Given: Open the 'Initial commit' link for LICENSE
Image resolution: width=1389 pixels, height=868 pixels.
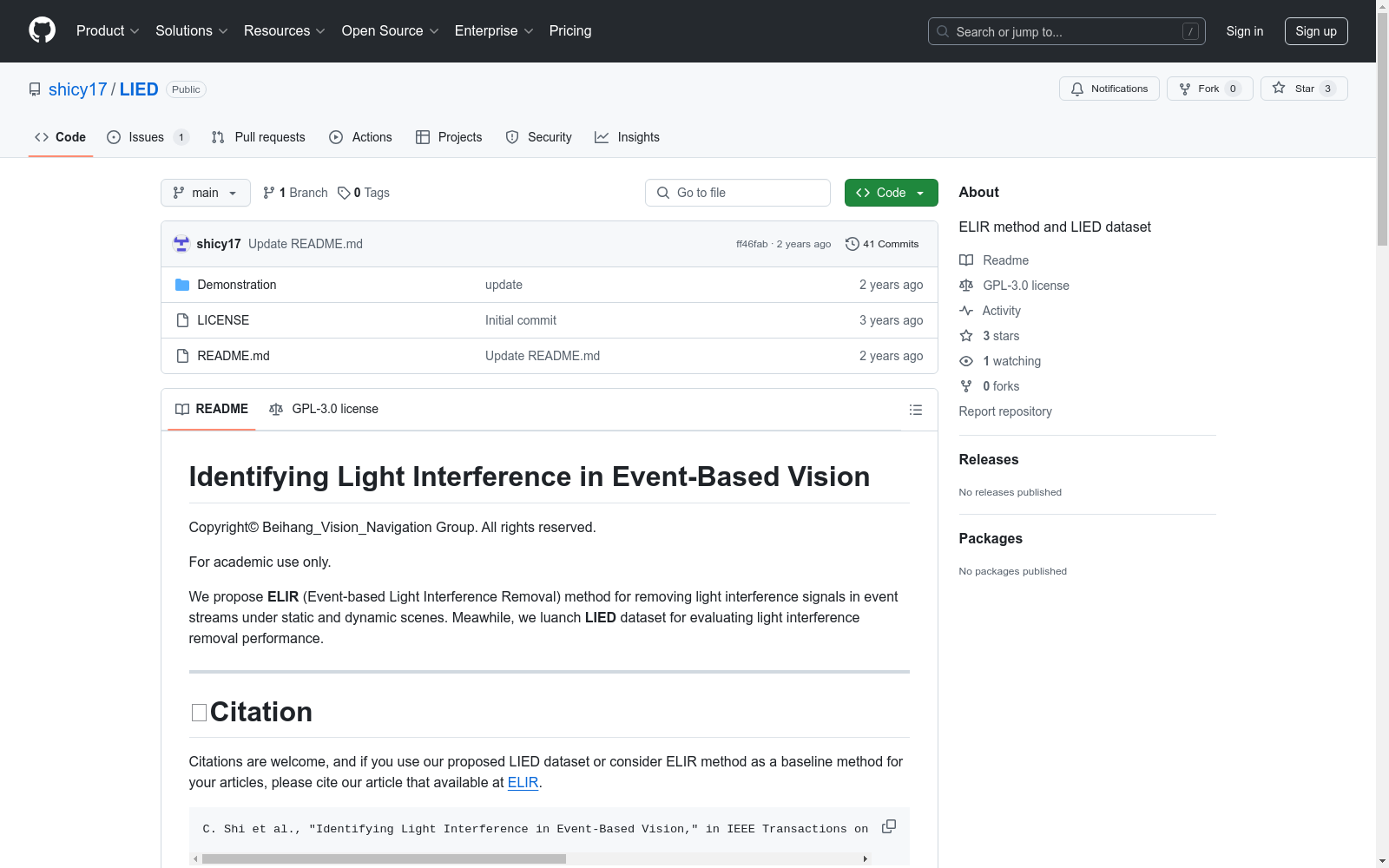Looking at the screenshot, I should pos(521,320).
